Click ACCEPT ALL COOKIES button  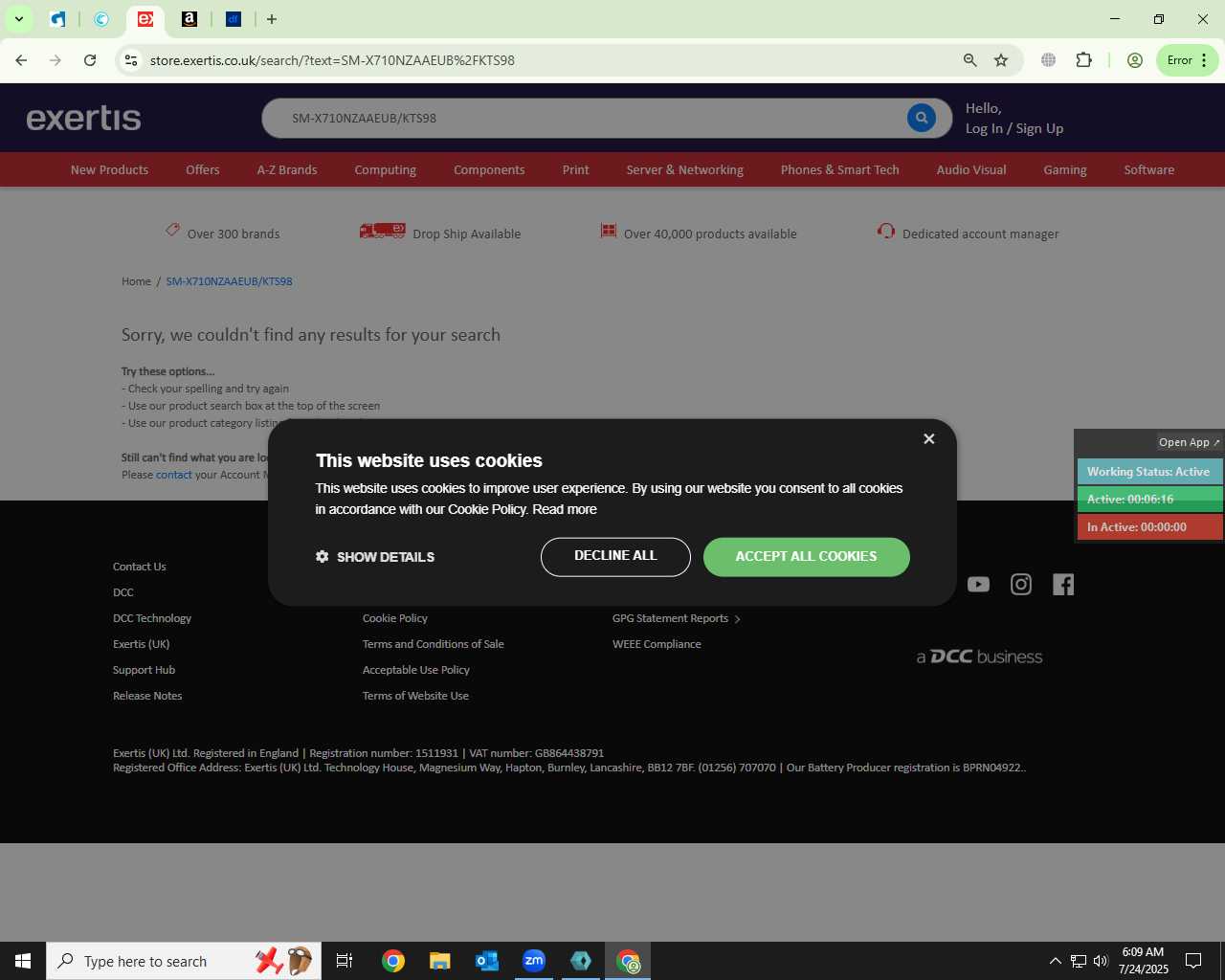(806, 557)
